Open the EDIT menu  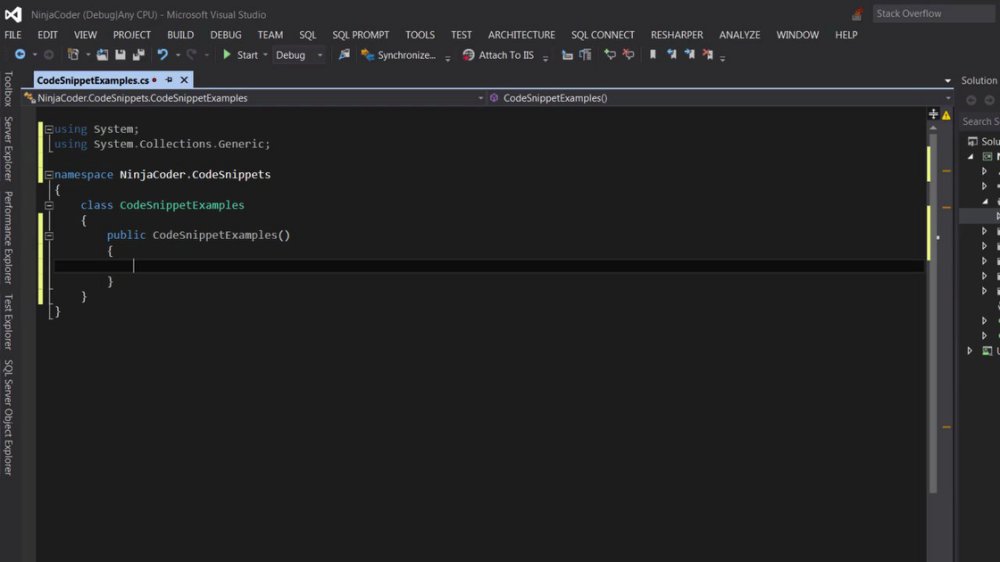coord(47,35)
